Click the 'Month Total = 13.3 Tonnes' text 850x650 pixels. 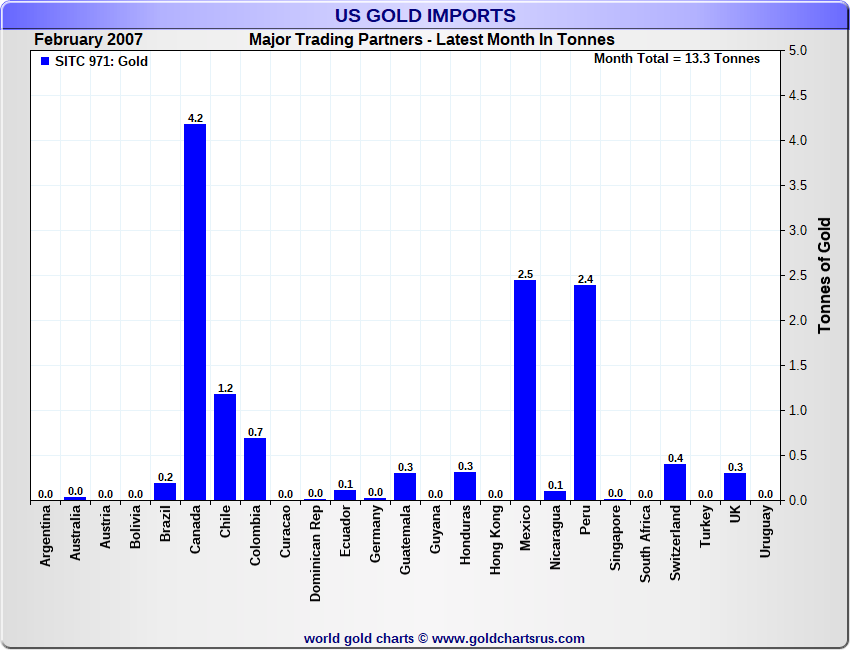click(677, 59)
